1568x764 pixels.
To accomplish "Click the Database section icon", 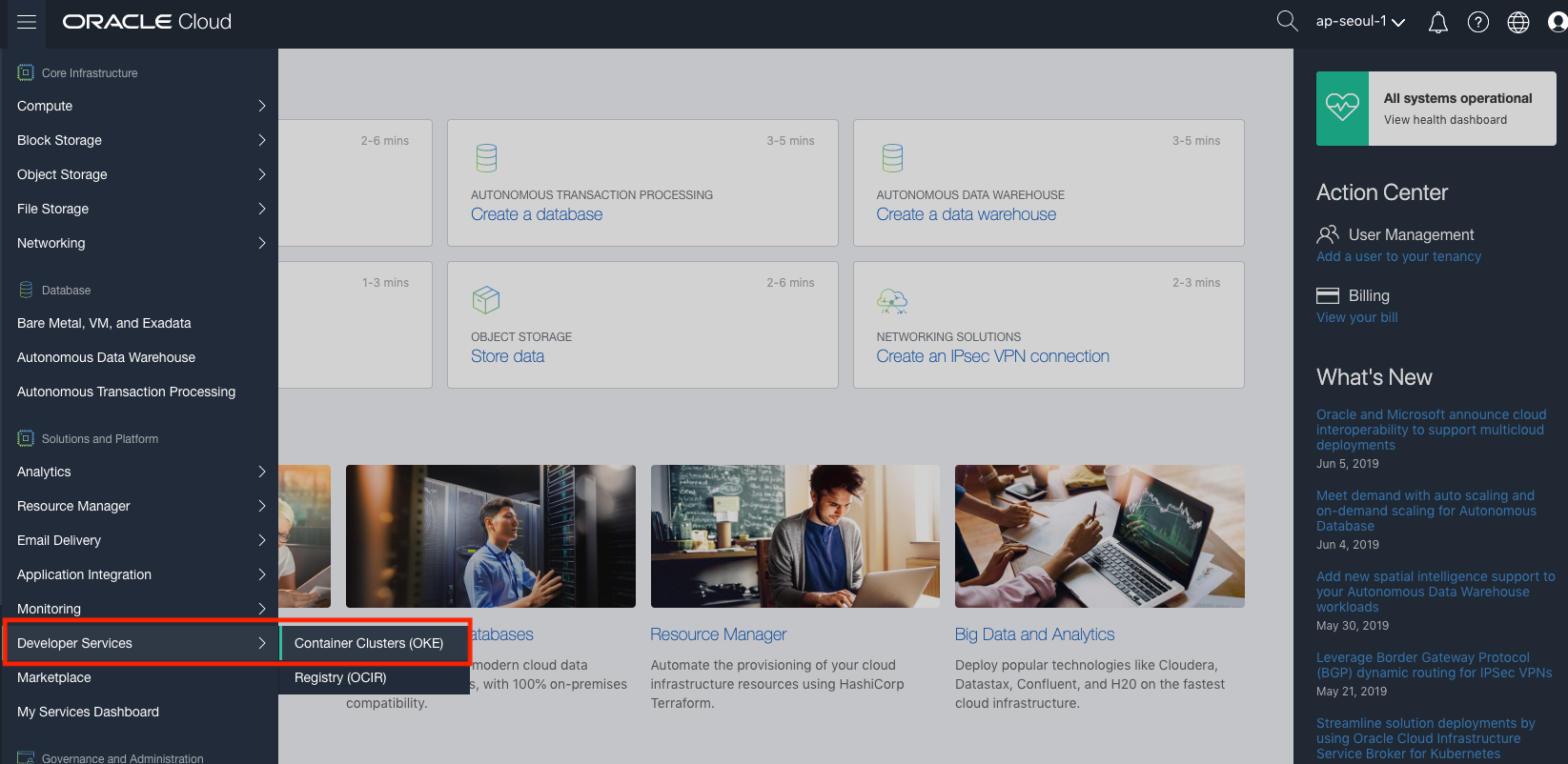I will (x=26, y=290).
